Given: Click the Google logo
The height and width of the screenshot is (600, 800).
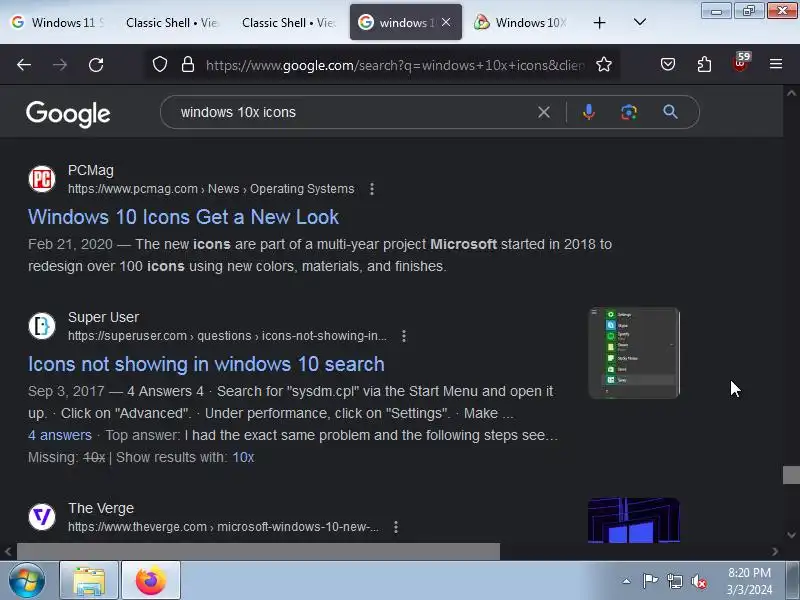Looking at the screenshot, I should (x=68, y=114).
